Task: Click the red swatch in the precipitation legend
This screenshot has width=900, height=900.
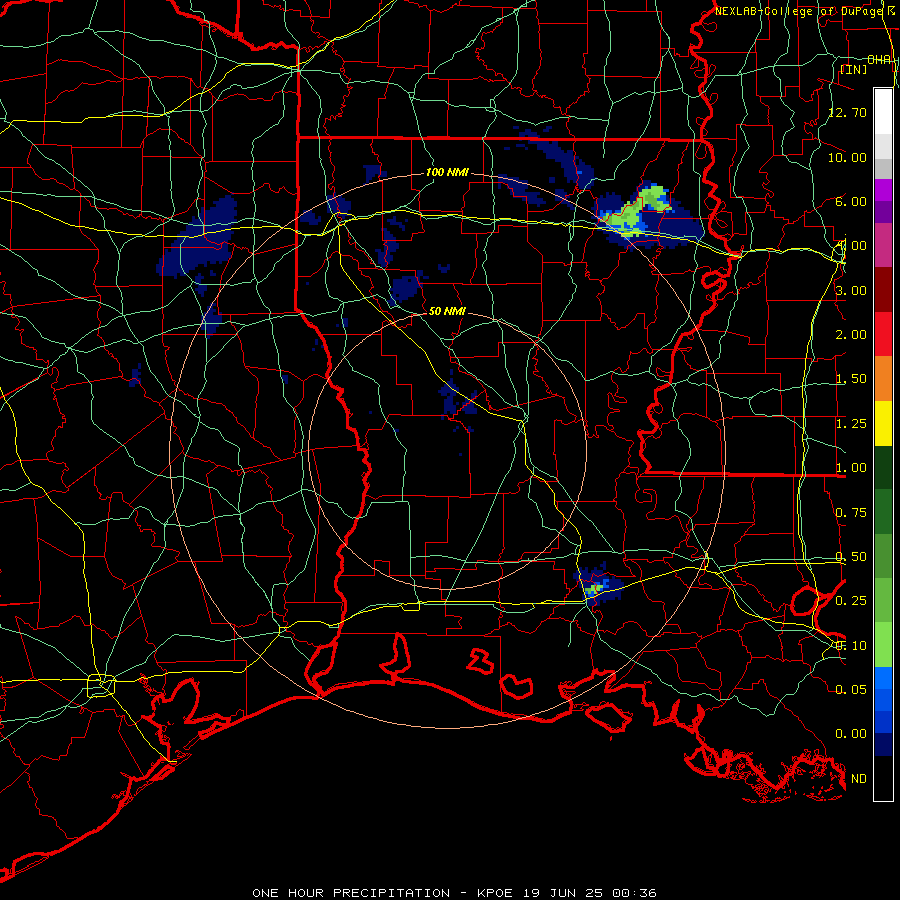Action: (x=883, y=334)
